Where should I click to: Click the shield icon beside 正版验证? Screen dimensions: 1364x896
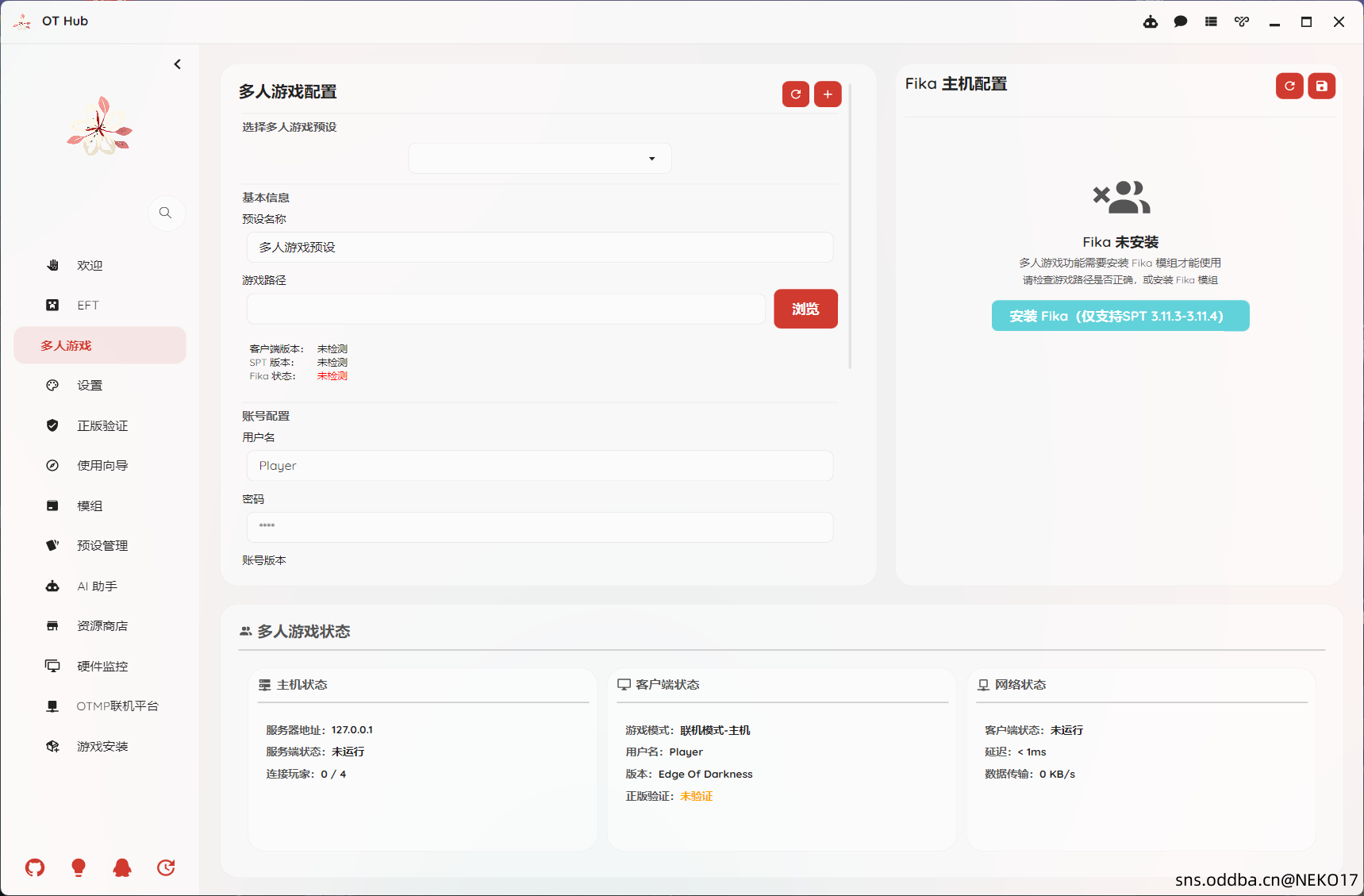[x=52, y=426]
